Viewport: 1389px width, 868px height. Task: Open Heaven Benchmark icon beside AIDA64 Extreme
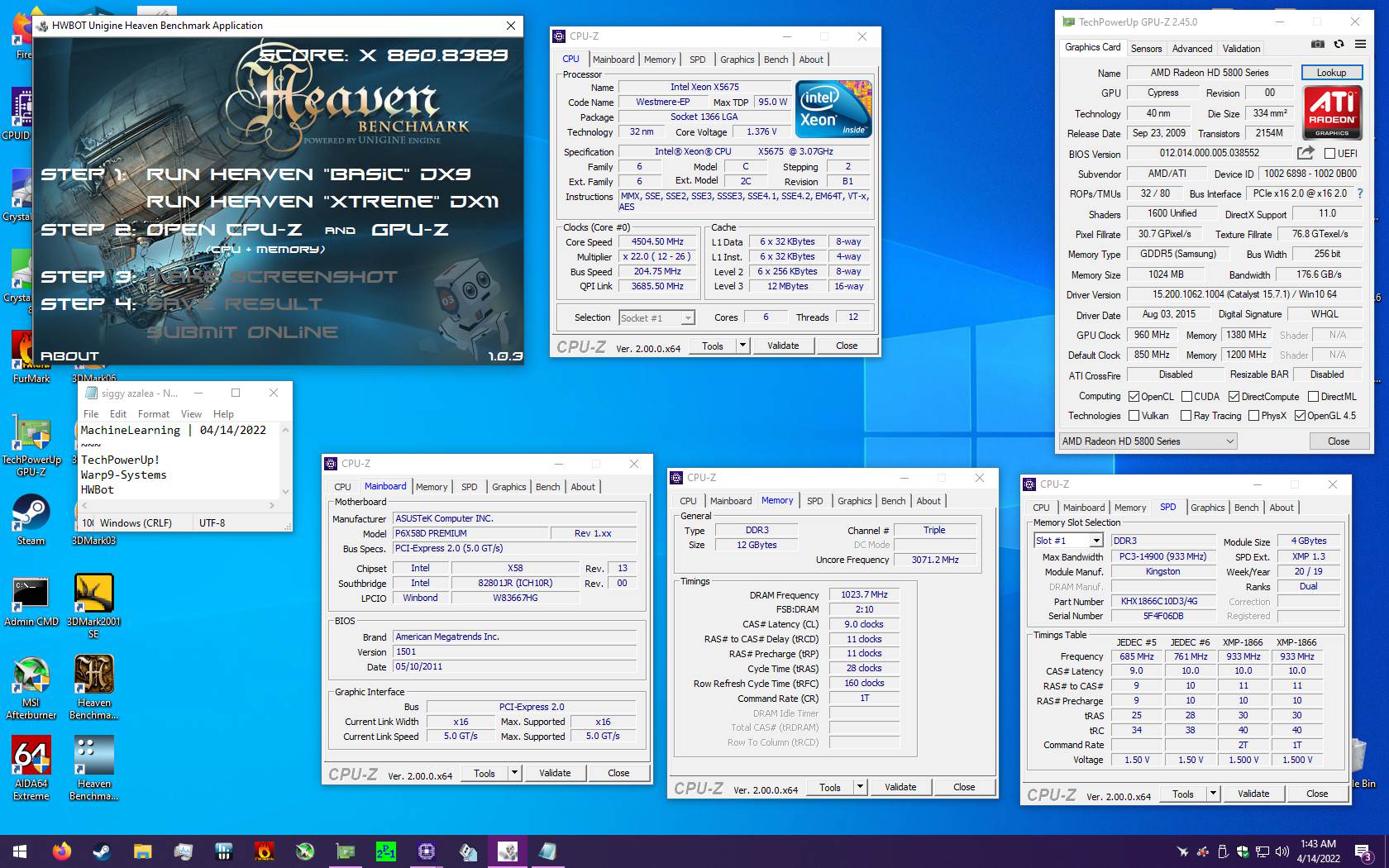click(x=93, y=768)
